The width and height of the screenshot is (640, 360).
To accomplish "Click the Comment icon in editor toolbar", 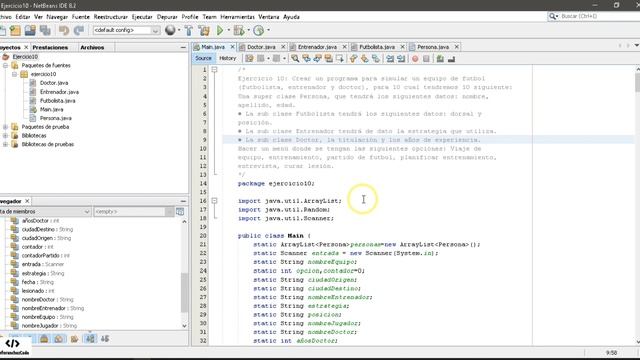I will [440, 59].
